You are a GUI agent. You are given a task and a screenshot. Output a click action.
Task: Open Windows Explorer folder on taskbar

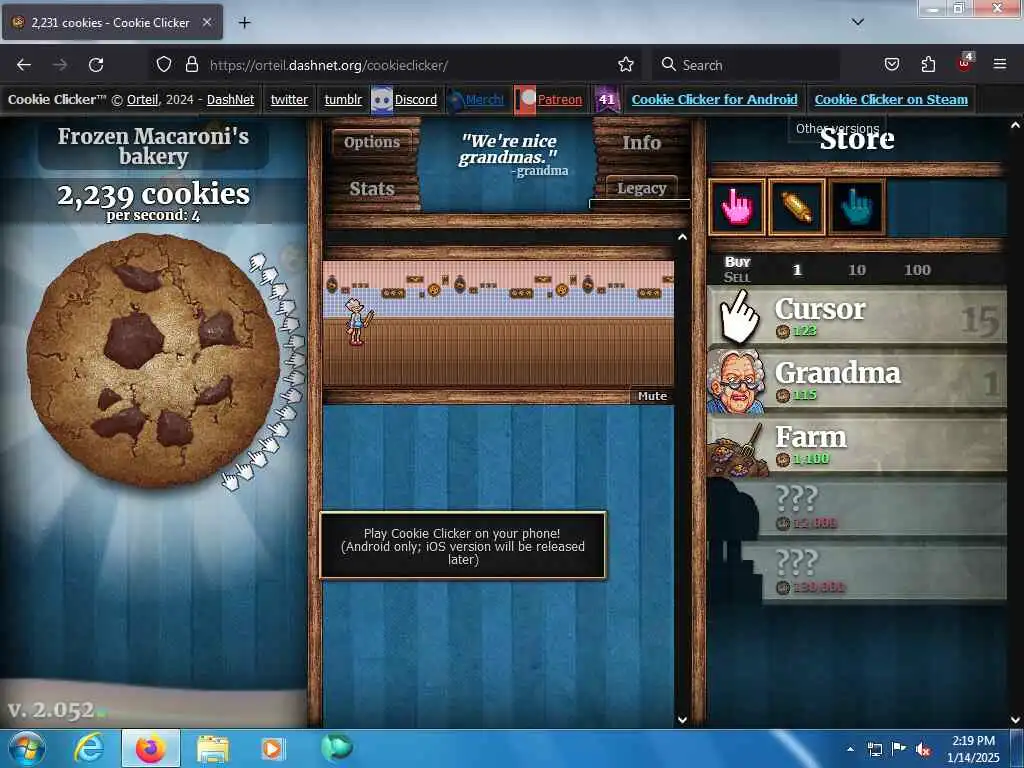coord(212,748)
